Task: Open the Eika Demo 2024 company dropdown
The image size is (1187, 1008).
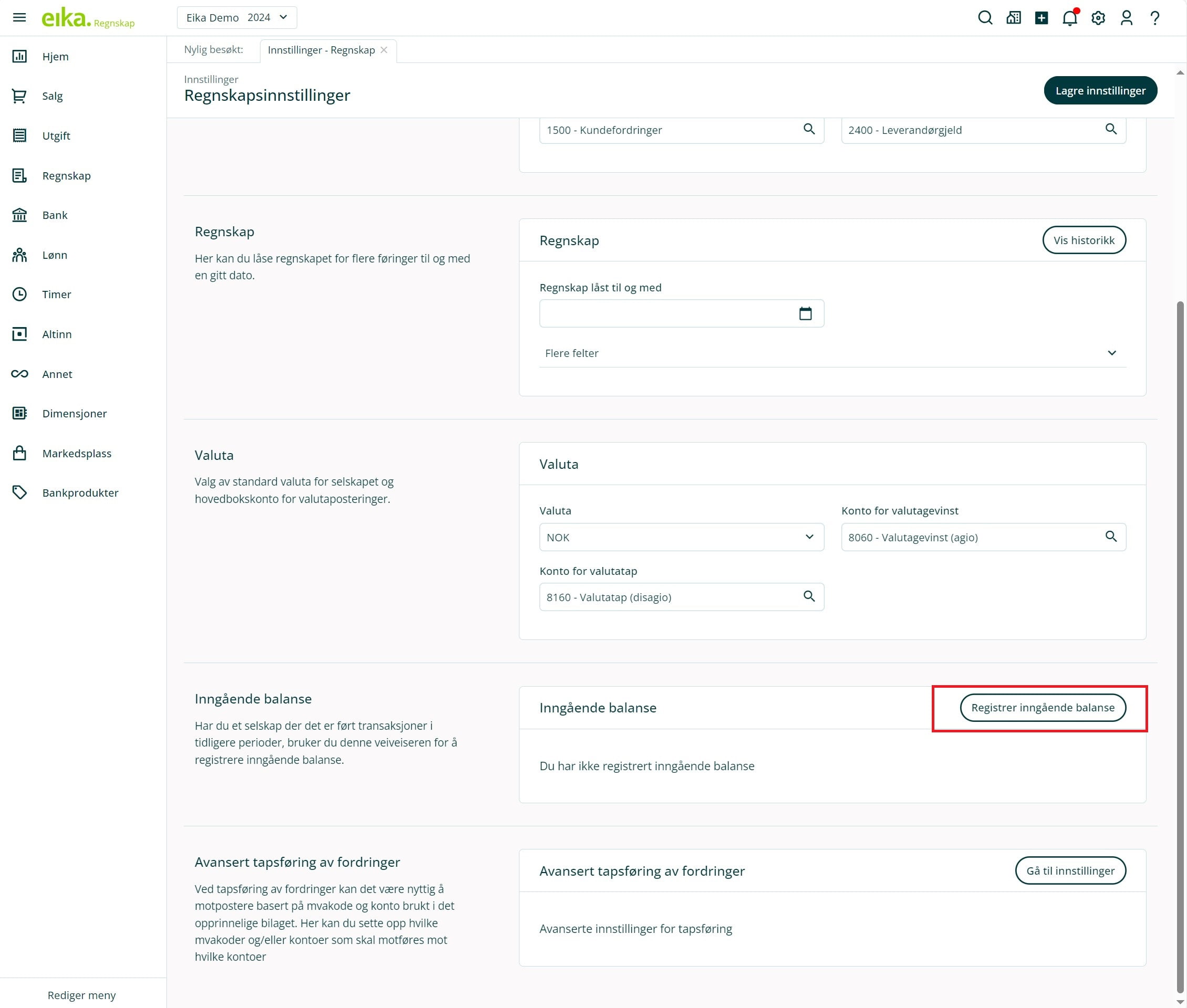Action: 237,18
